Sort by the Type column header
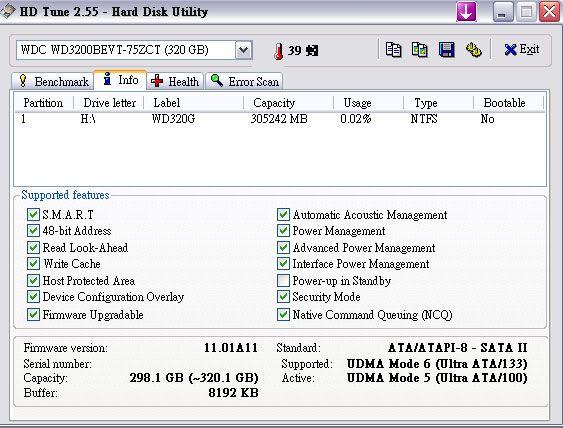Viewport: 563px width, 428px height. 438,103
